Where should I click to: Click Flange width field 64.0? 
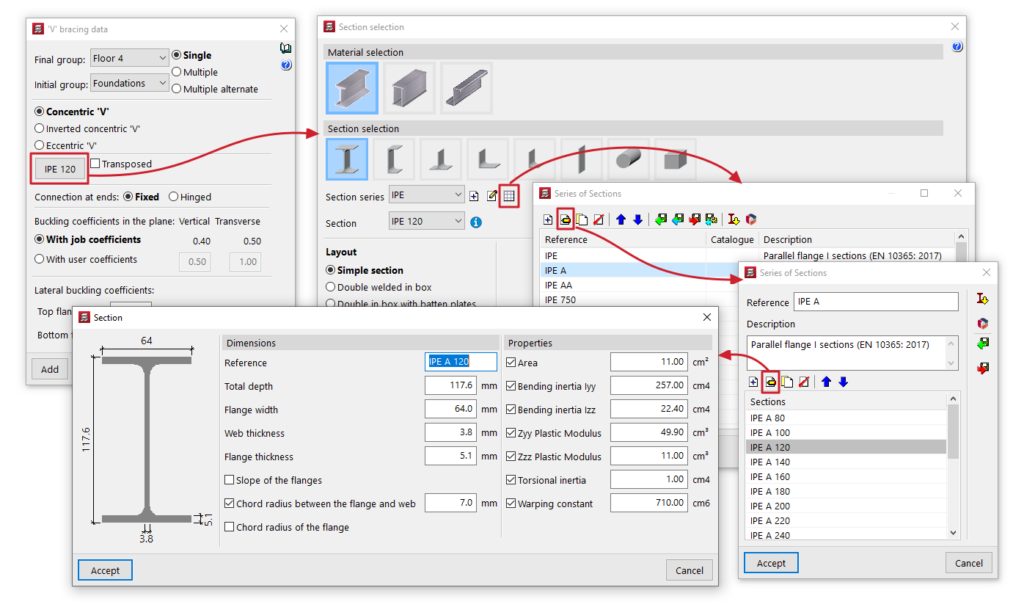(x=451, y=409)
